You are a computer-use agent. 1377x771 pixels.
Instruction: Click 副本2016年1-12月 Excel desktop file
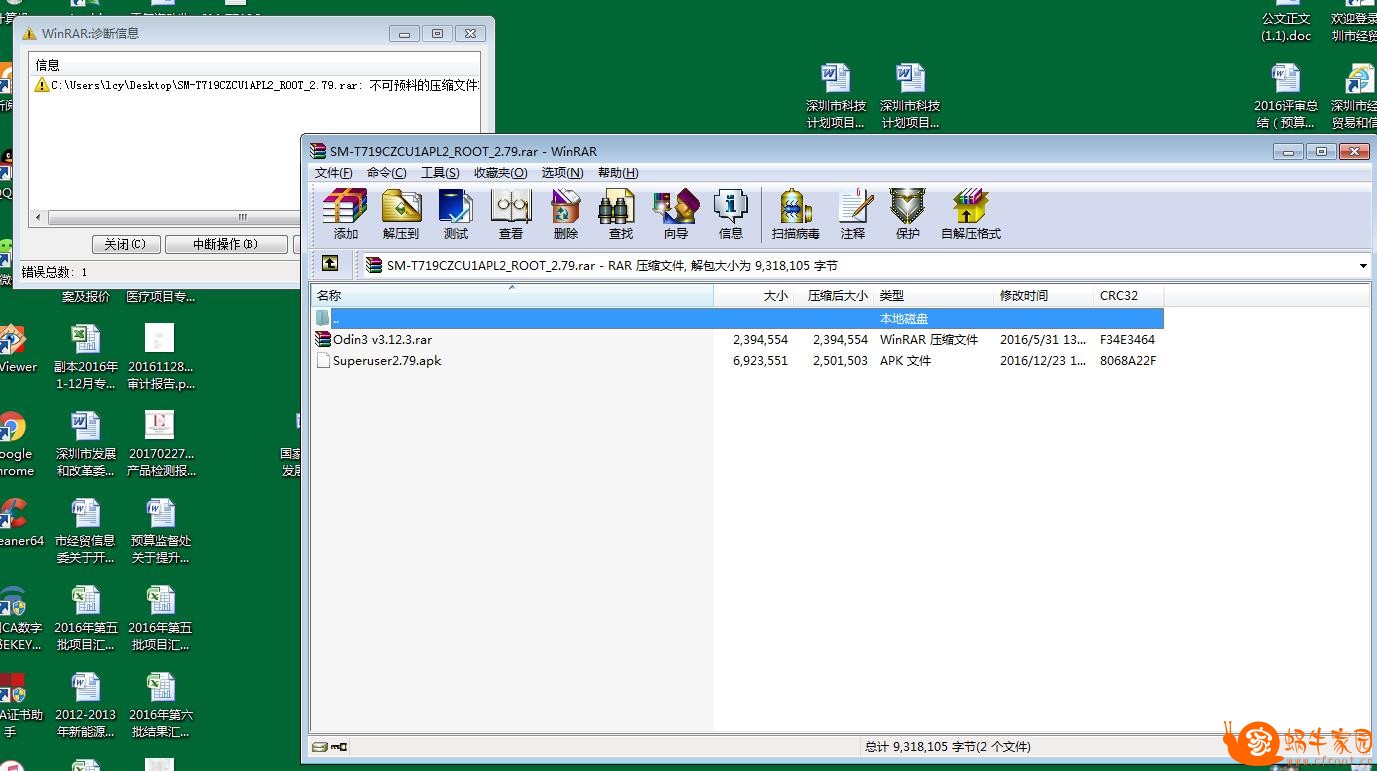tap(86, 358)
